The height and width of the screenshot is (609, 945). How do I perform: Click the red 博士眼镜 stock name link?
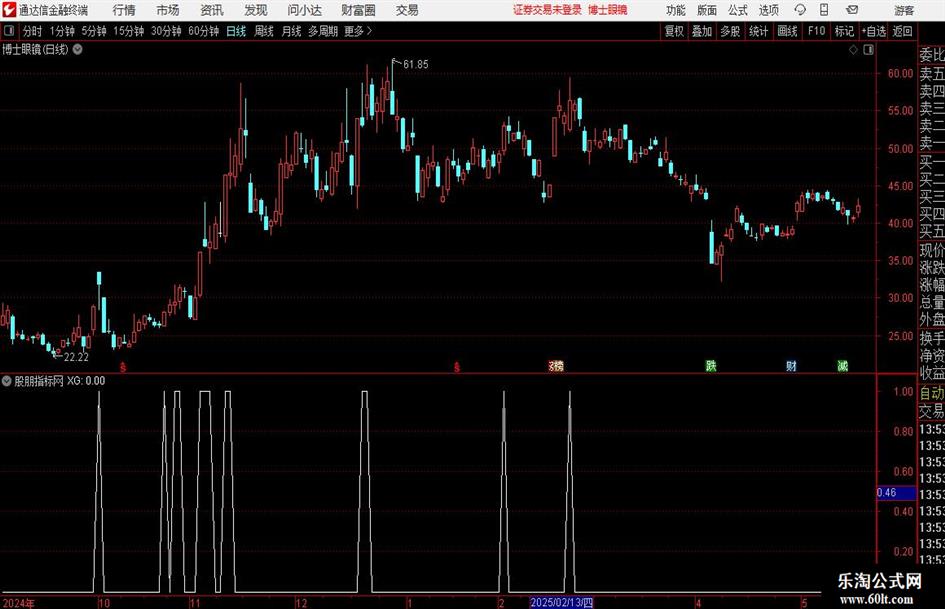pos(608,10)
